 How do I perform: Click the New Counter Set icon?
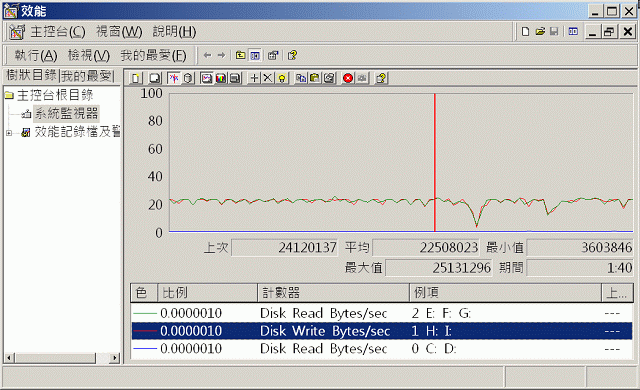(136, 78)
